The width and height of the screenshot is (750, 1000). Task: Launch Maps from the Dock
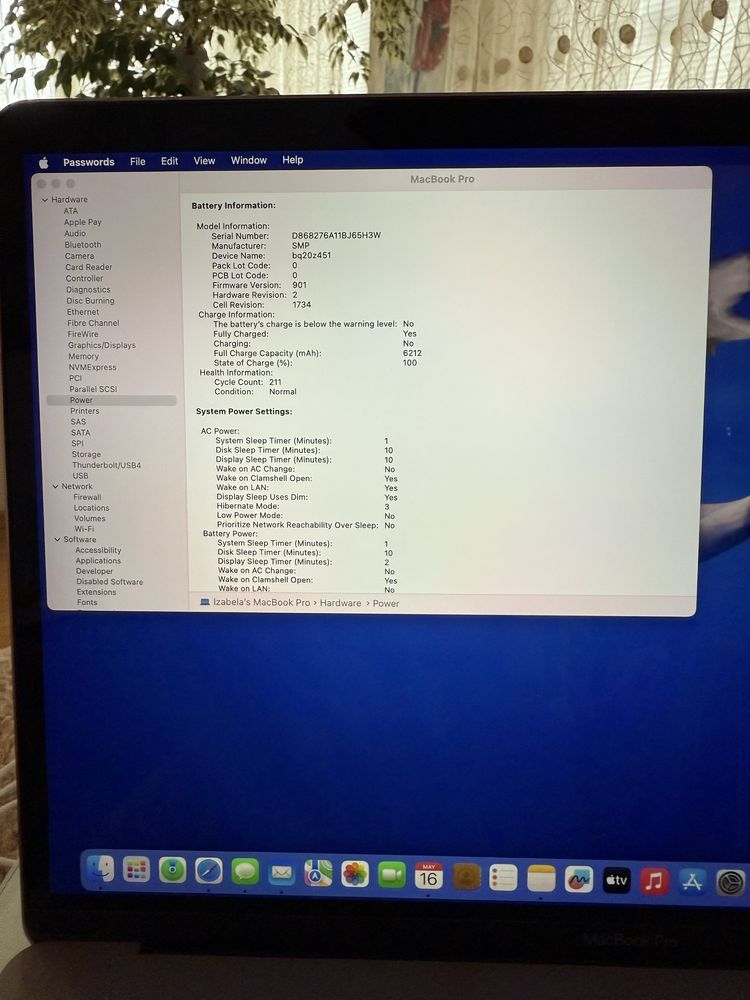318,873
